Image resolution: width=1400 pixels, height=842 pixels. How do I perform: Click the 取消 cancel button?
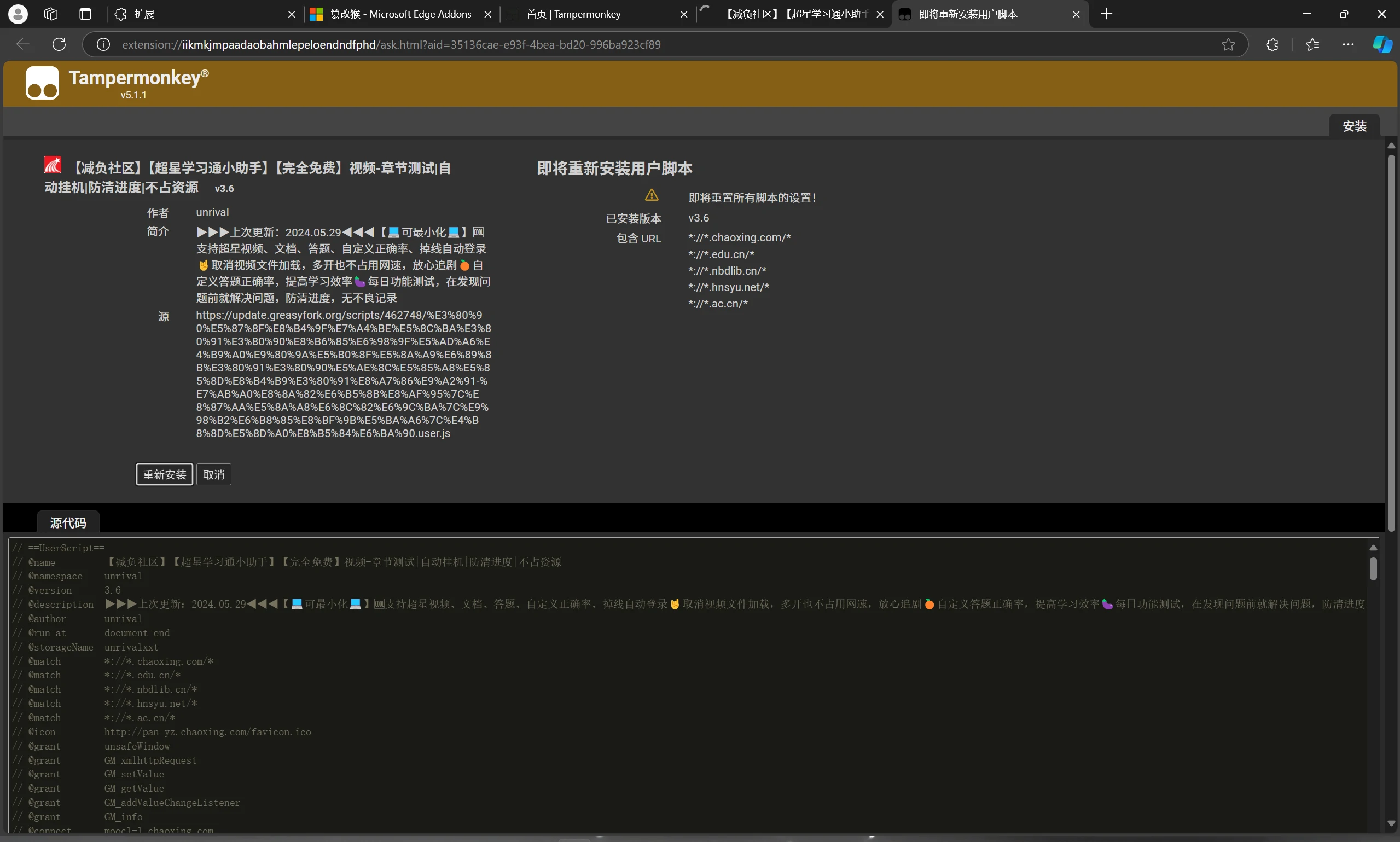pyautogui.click(x=214, y=474)
